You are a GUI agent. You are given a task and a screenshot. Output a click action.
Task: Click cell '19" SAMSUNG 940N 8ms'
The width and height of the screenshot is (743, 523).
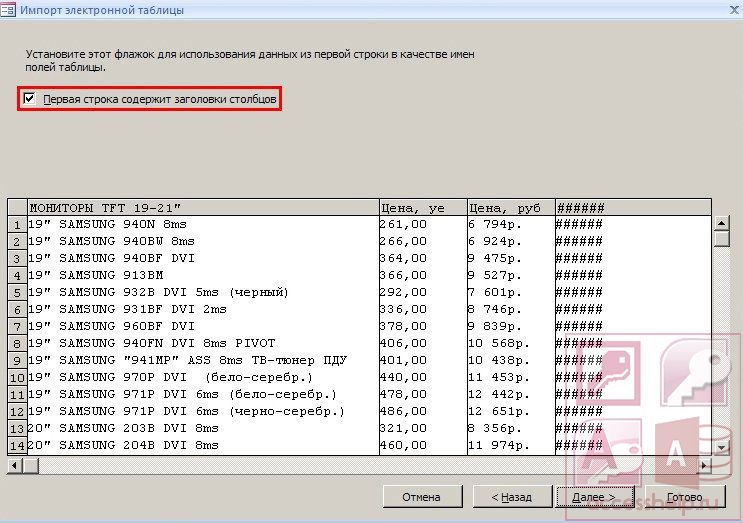[203, 225]
